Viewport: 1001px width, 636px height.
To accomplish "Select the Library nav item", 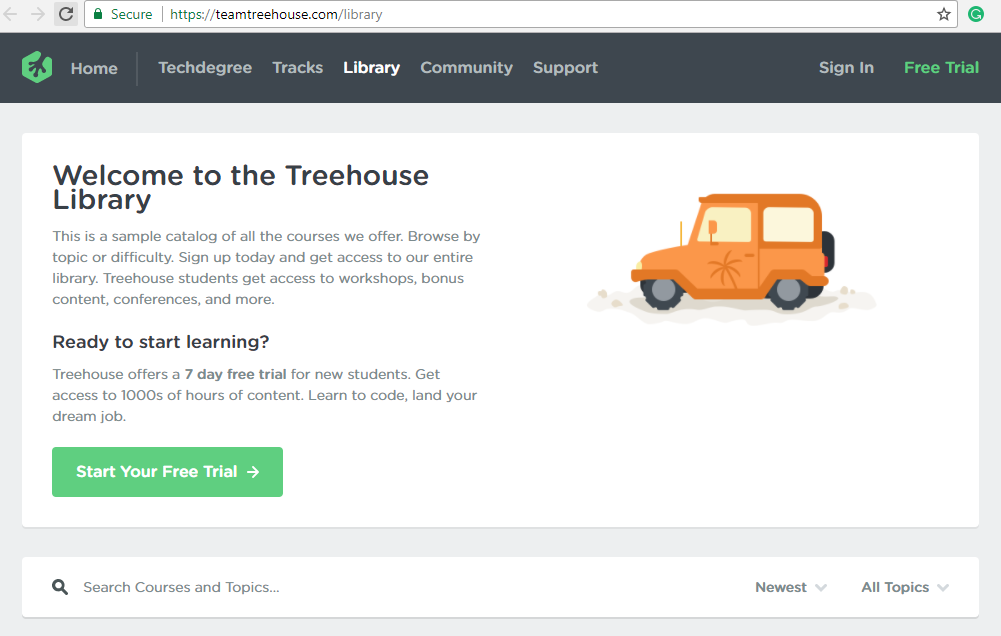I will coord(372,68).
